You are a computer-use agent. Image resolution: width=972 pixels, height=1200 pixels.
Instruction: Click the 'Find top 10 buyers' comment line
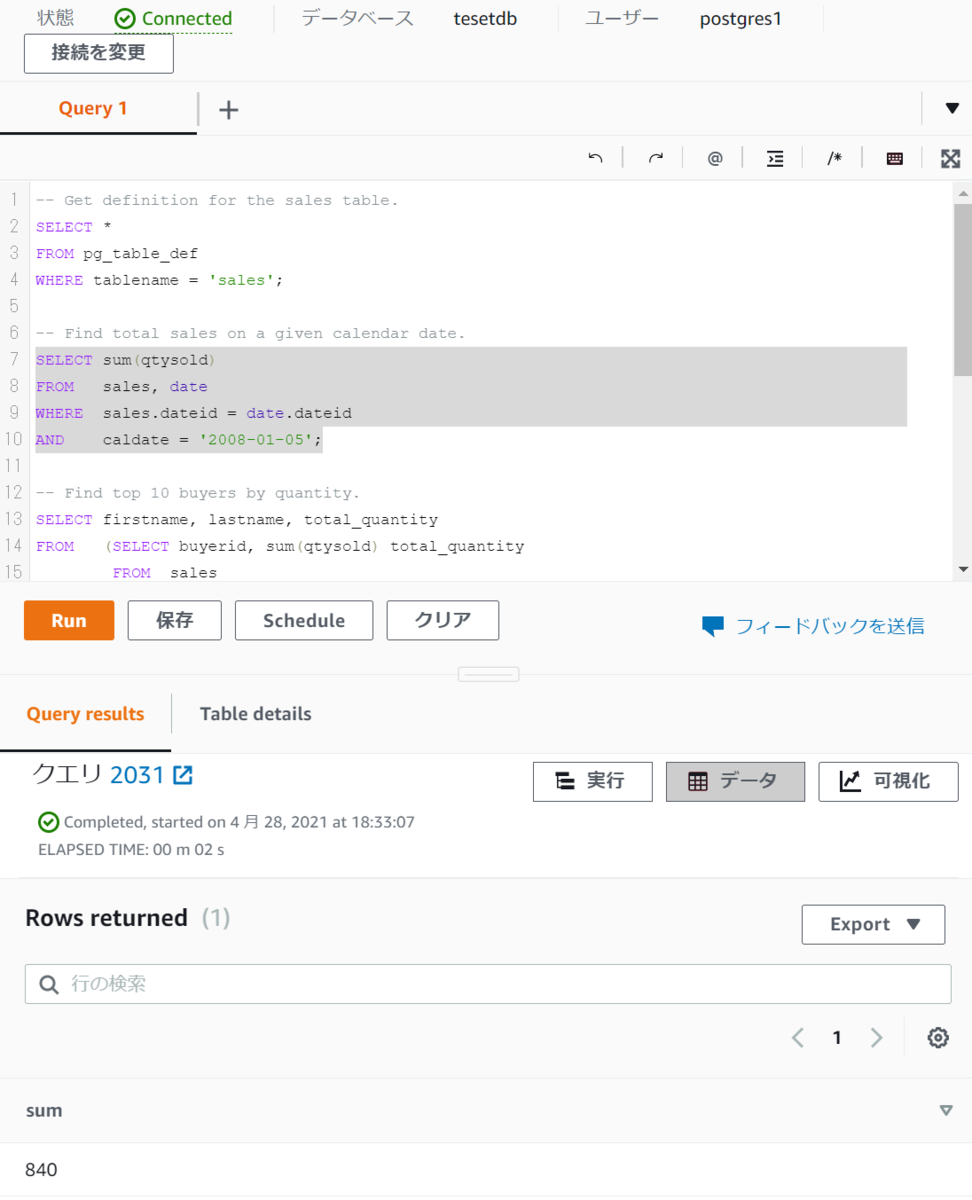click(x=198, y=493)
